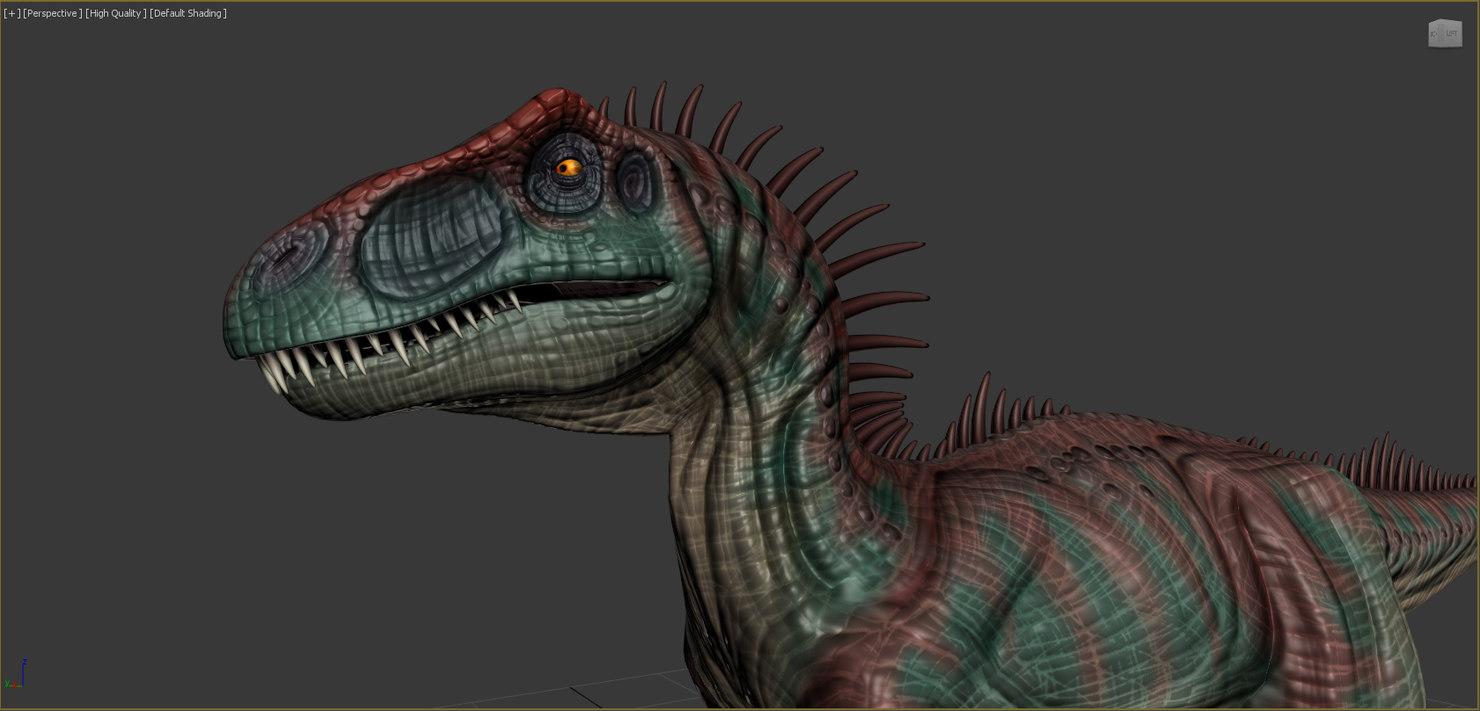Select the front-facing side of the ViewCube
The height and width of the screenshot is (711, 1480).
1434,33
